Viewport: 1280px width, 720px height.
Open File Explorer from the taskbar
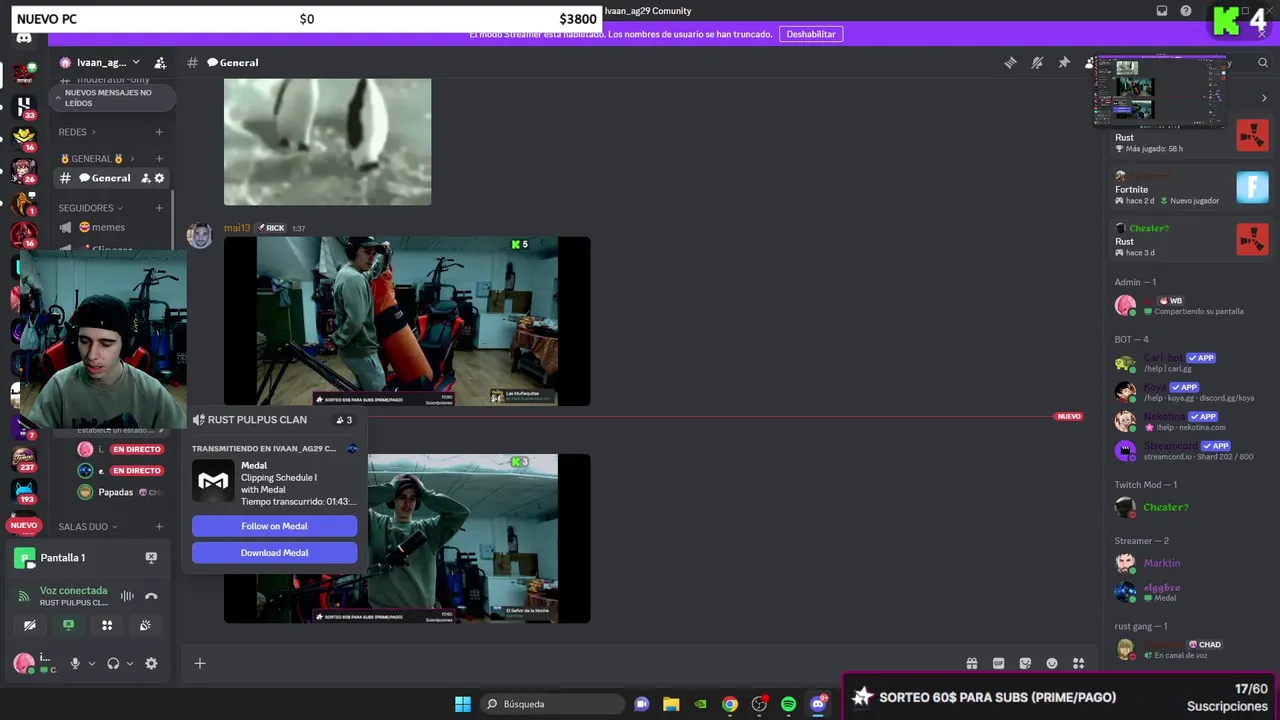[671, 704]
